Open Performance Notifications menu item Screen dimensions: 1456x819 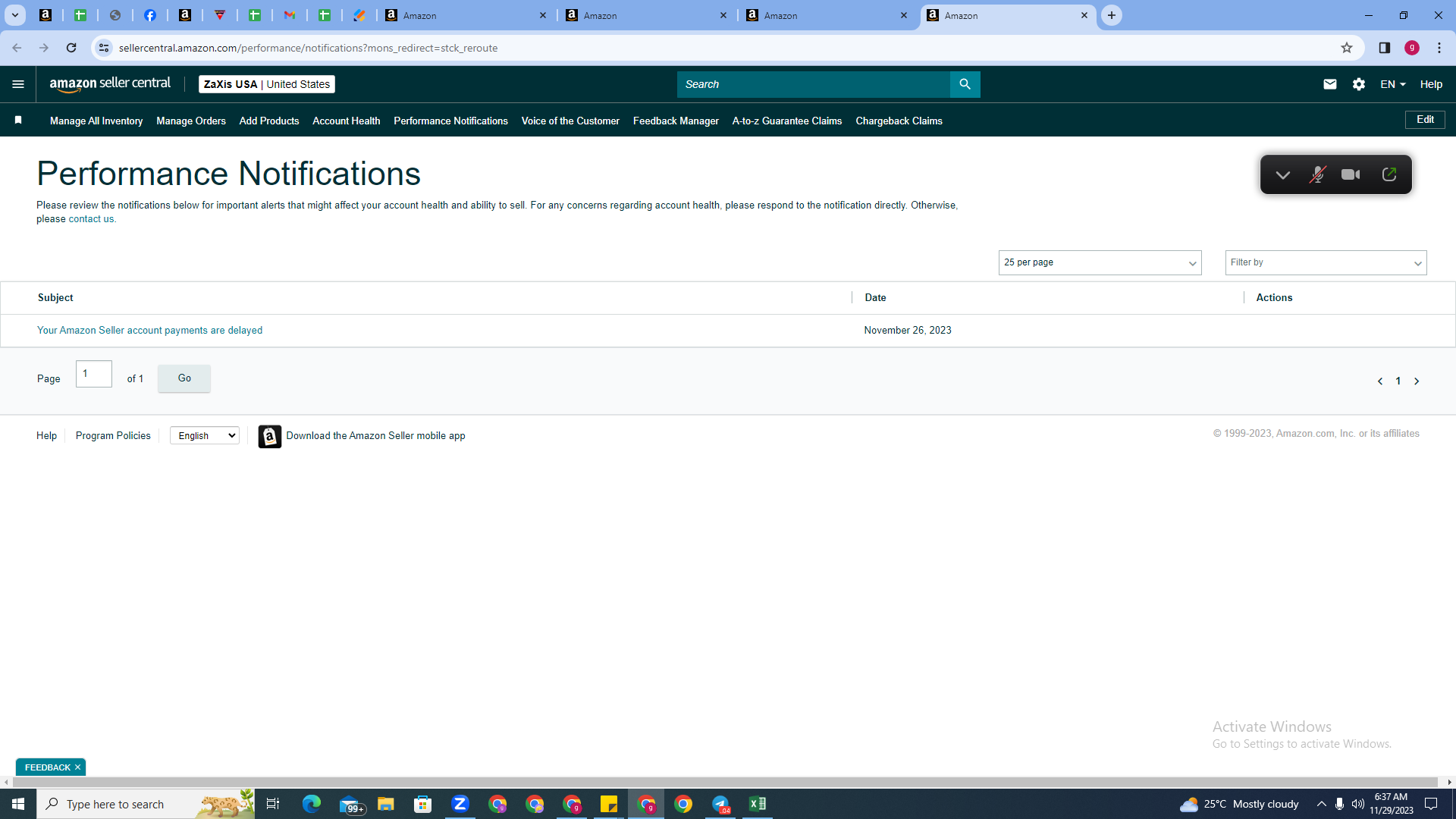point(450,121)
